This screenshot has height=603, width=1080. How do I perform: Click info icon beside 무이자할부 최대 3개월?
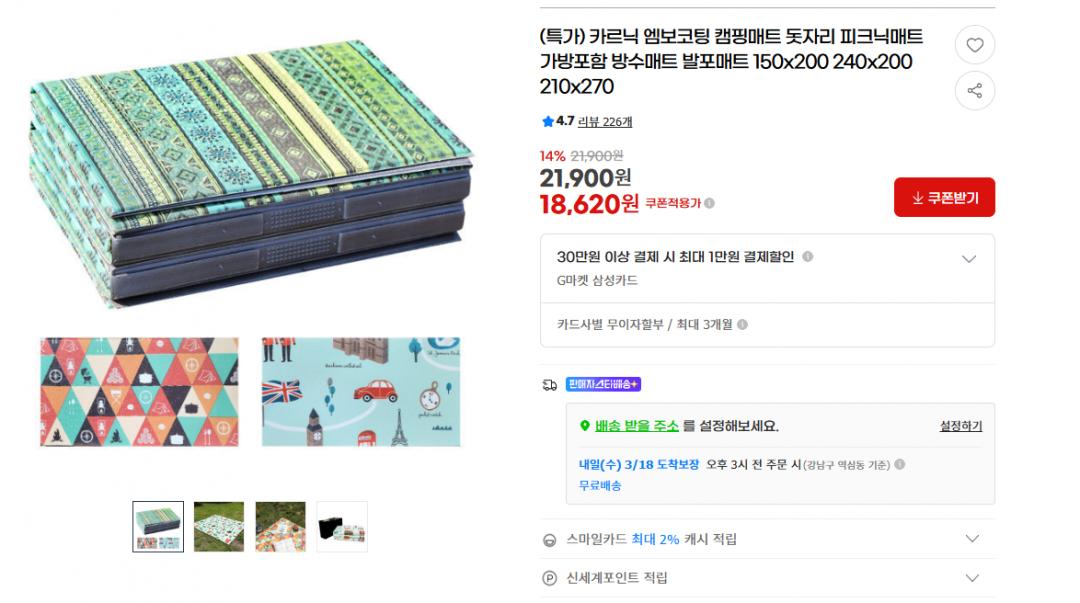click(x=742, y=325)
